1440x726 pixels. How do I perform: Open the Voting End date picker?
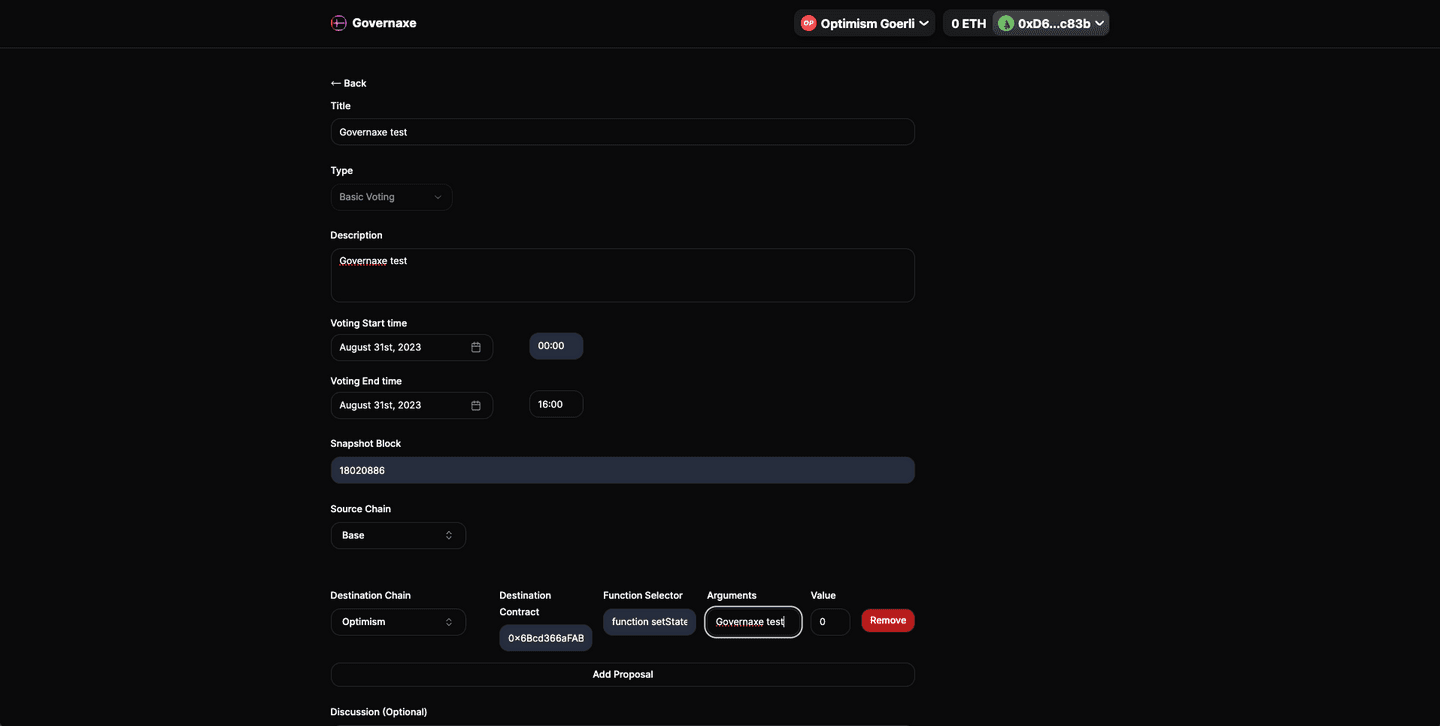[x=411, y=405]
